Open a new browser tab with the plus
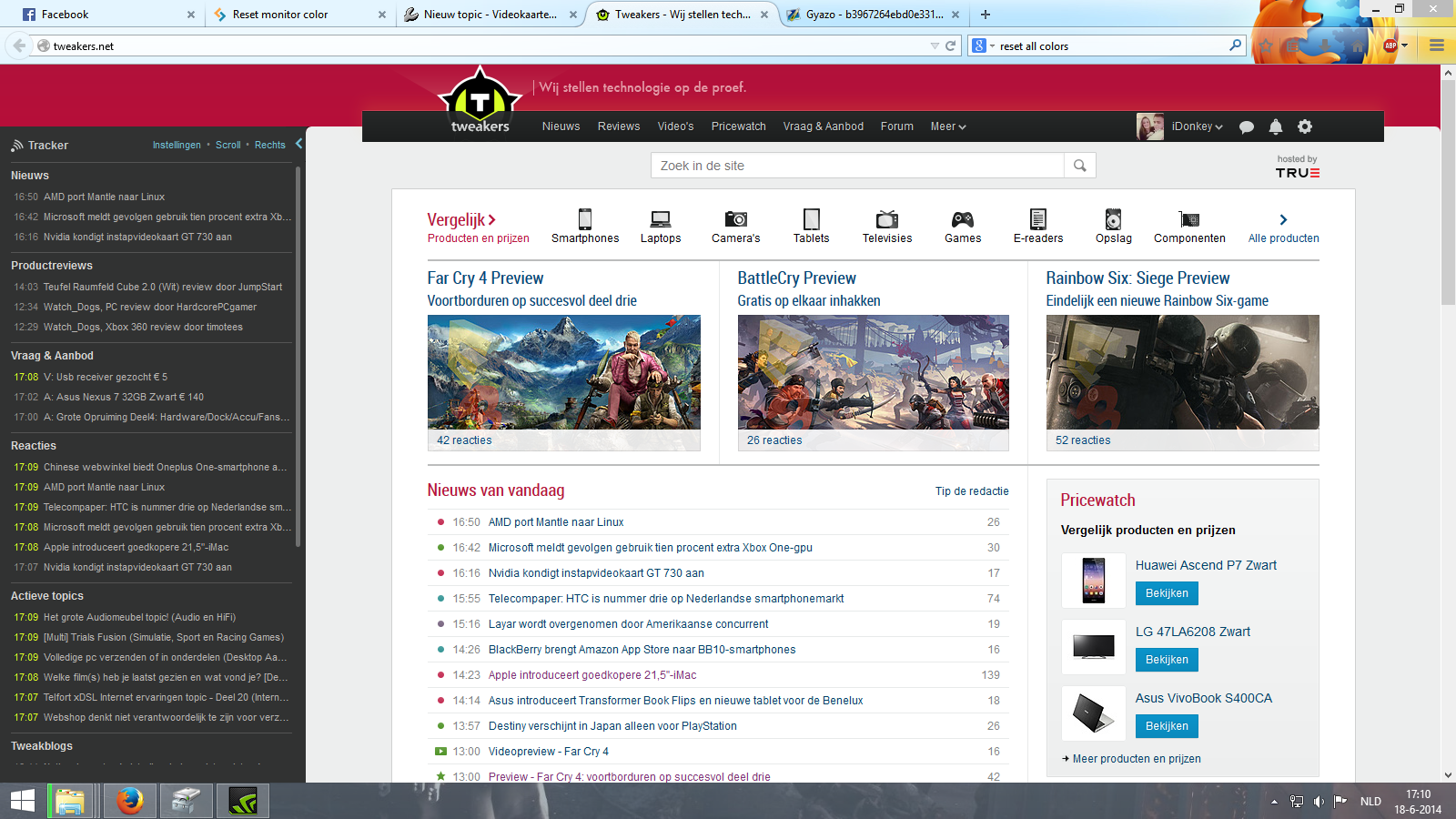This screenshot has height=819, width=1456. point(986,15)
